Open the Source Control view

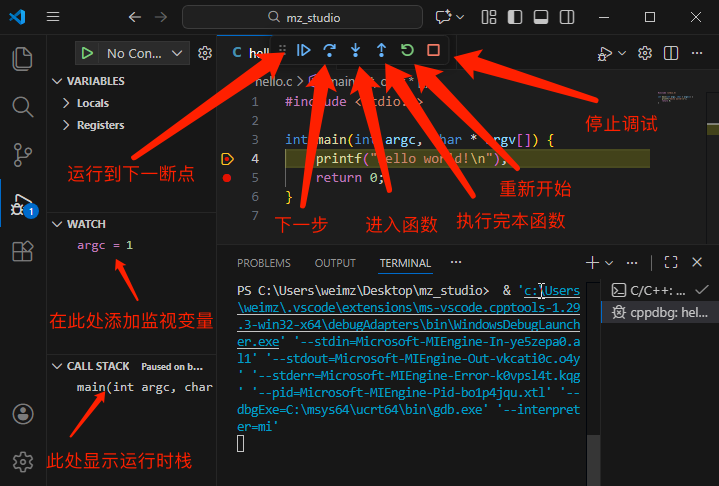pyautogui.click(x=22, y=155)
